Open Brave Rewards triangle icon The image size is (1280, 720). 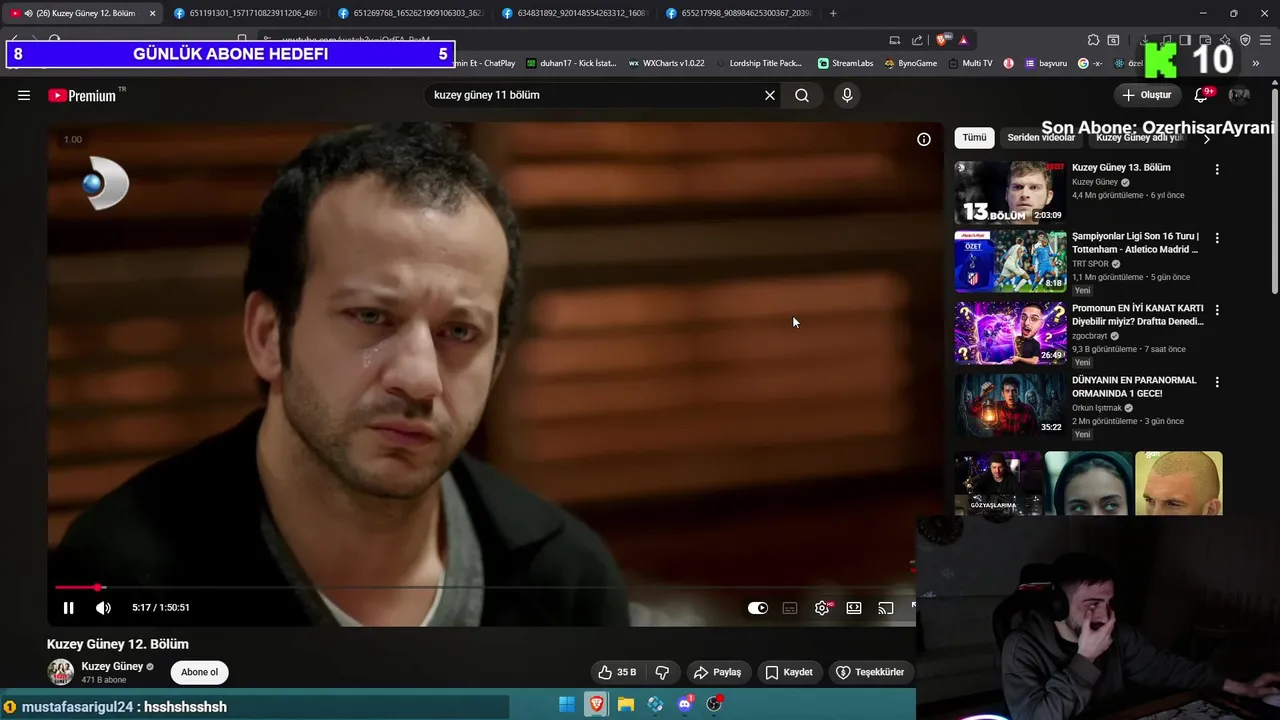click(x=963, y=40)
